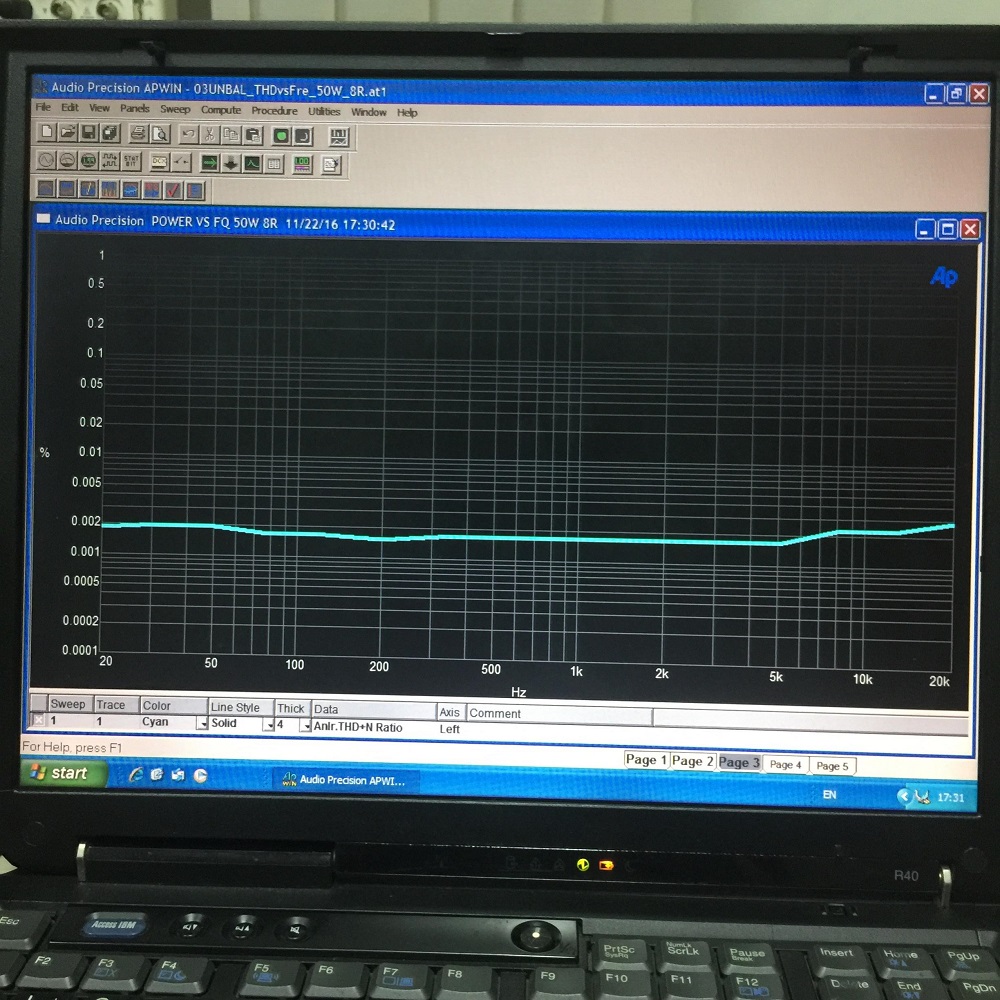The width and height of the screenshot is (1000, 1000).
Task: Click the Save floppy disk icon
Action: pos(89,133)
